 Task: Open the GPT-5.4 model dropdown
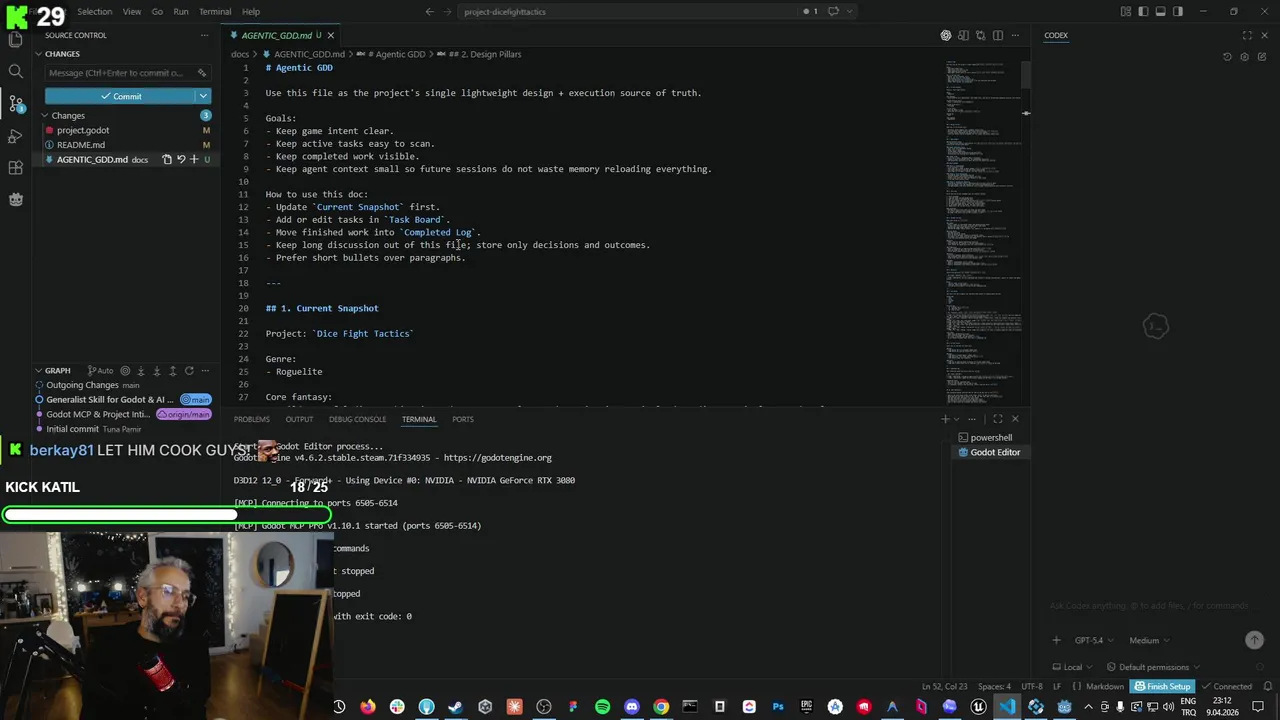1092,641
